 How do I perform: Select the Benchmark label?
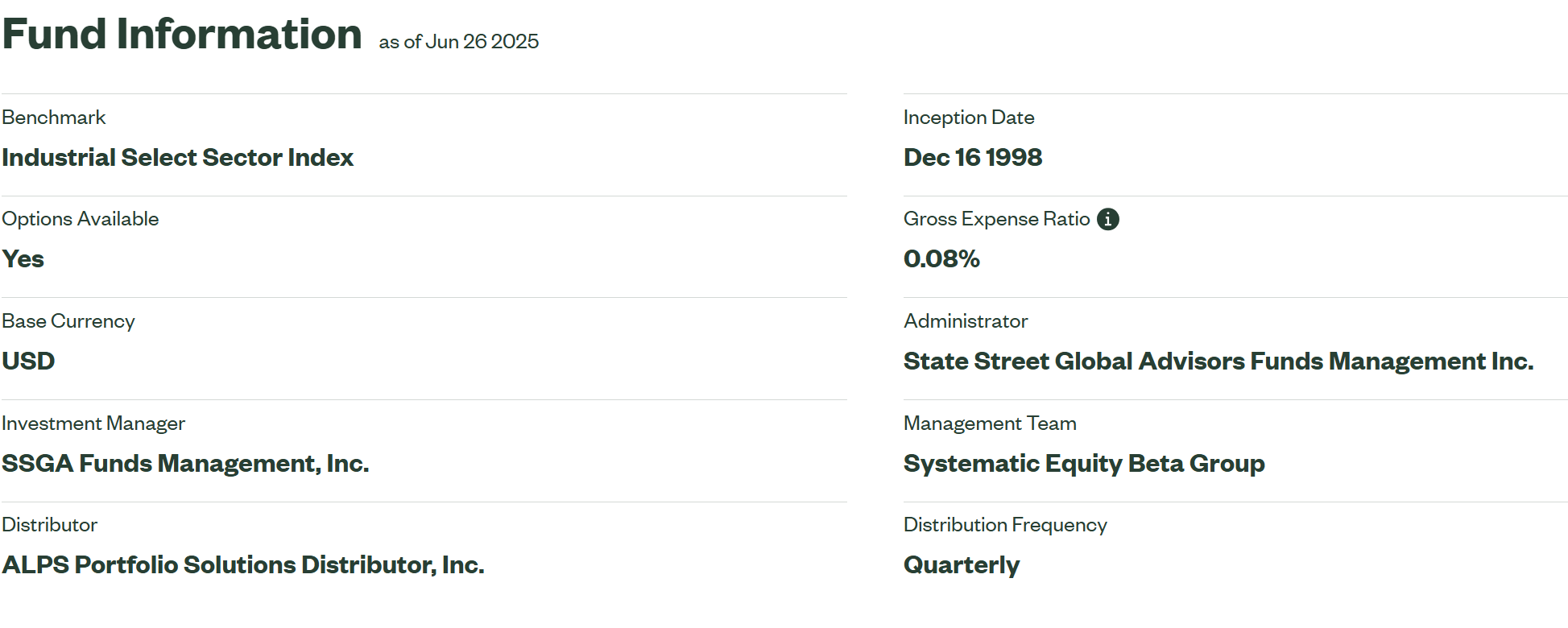point(54,118)
